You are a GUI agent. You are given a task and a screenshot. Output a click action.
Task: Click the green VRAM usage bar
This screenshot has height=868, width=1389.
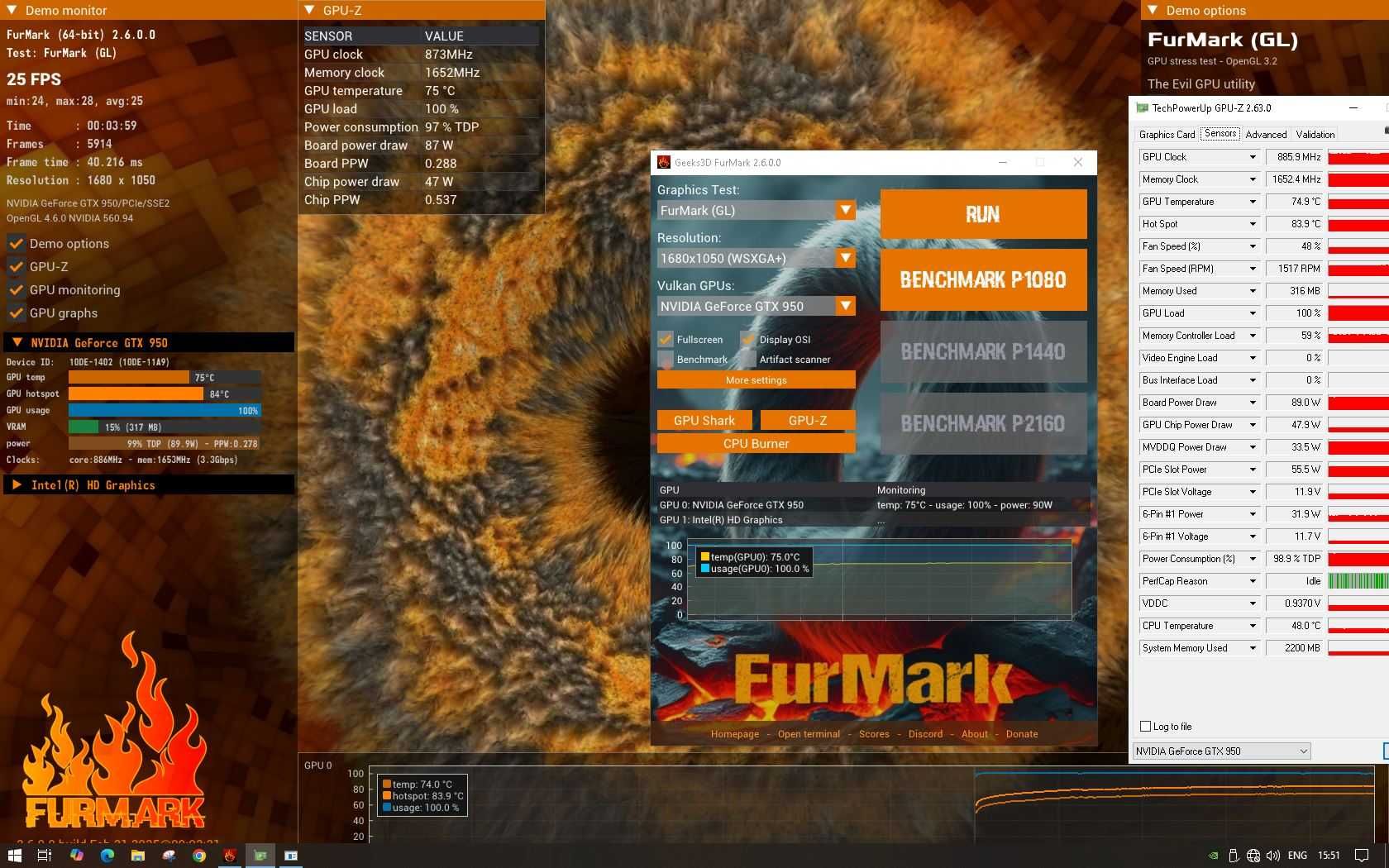click(84, 427)
